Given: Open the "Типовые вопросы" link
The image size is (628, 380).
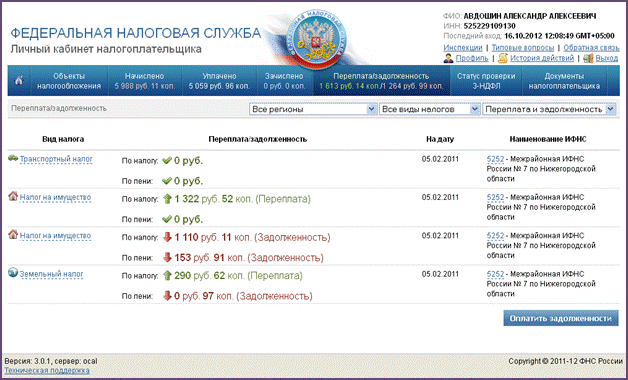Looking at the screenshot, I should coord(523,48).
